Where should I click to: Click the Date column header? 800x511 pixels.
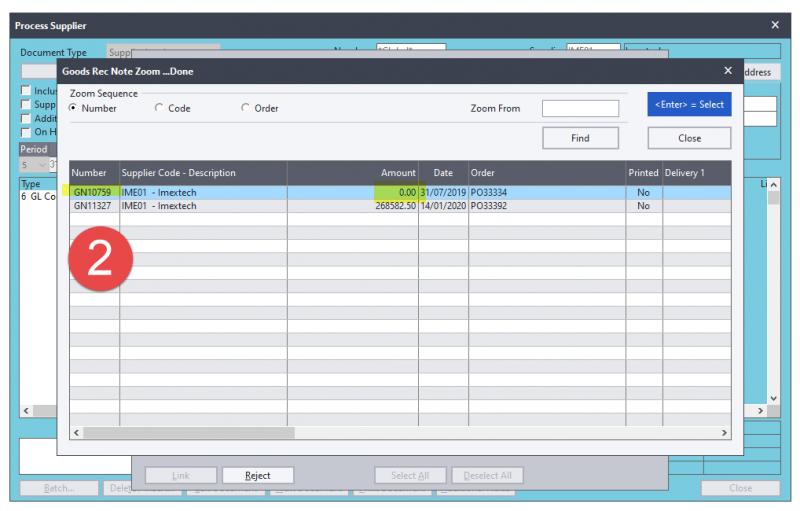pos(443,173)
